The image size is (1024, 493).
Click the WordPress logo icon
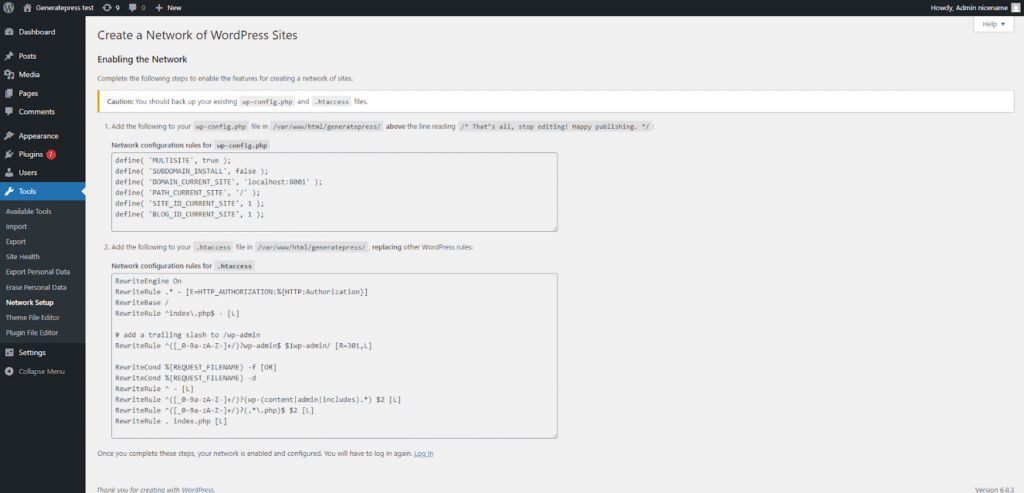(x=9, y=7)
